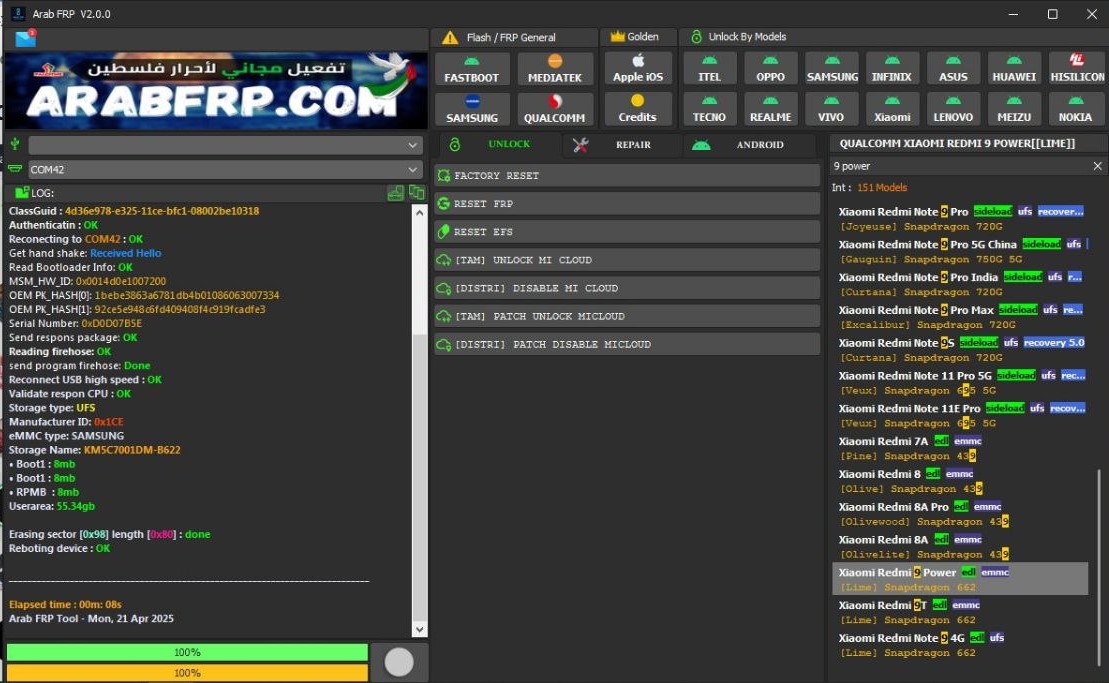This screenshot has height=683, width=1109.
Task: Select Xiaomi Redmi Note 9S model
Action: [960, 350]
